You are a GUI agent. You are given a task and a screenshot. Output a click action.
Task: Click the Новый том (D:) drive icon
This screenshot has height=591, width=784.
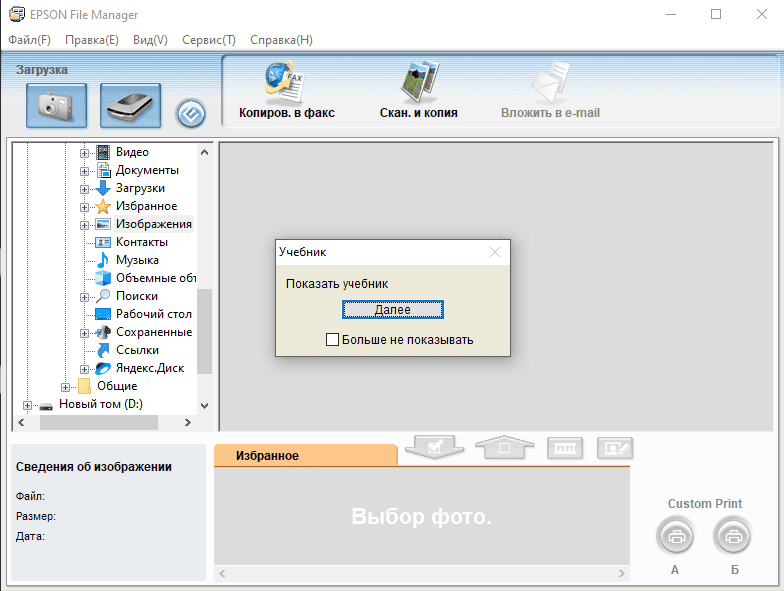[46, 406]
